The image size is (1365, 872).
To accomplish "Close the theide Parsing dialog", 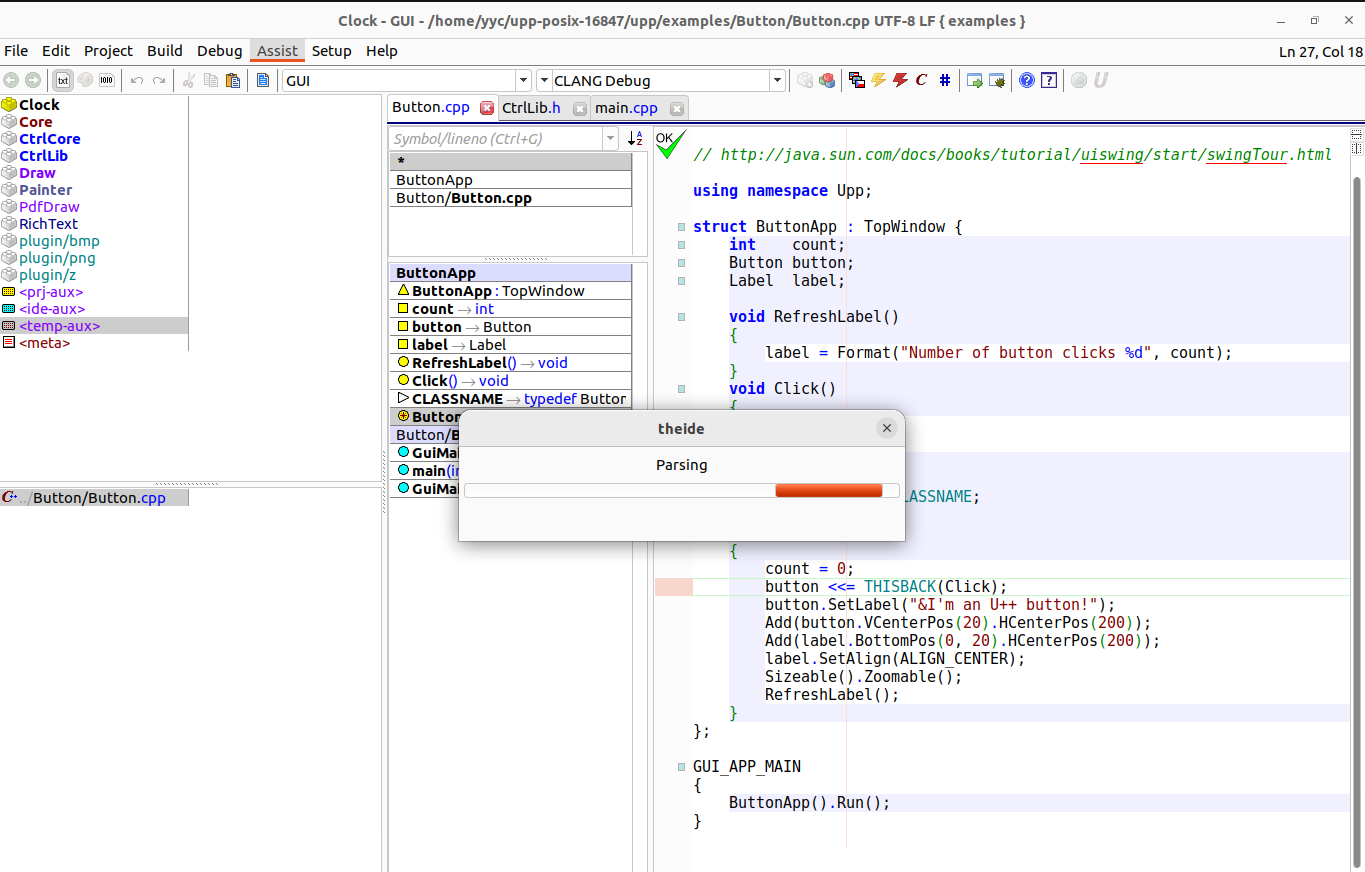I will 886,428.
